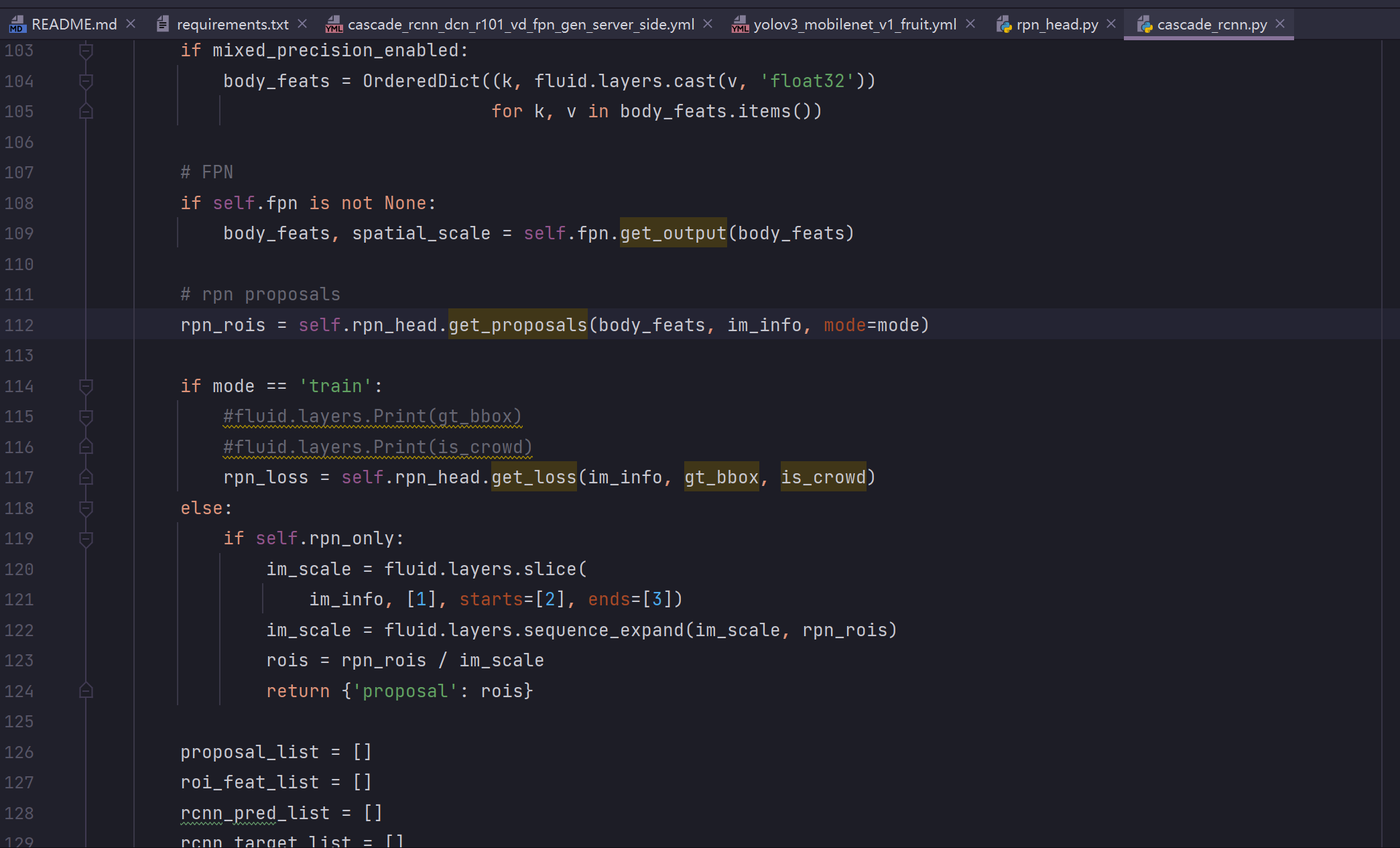Close the requirements.txt tab
The width and height of the screenshot is (1400, 848).
(x=302, y=23)
